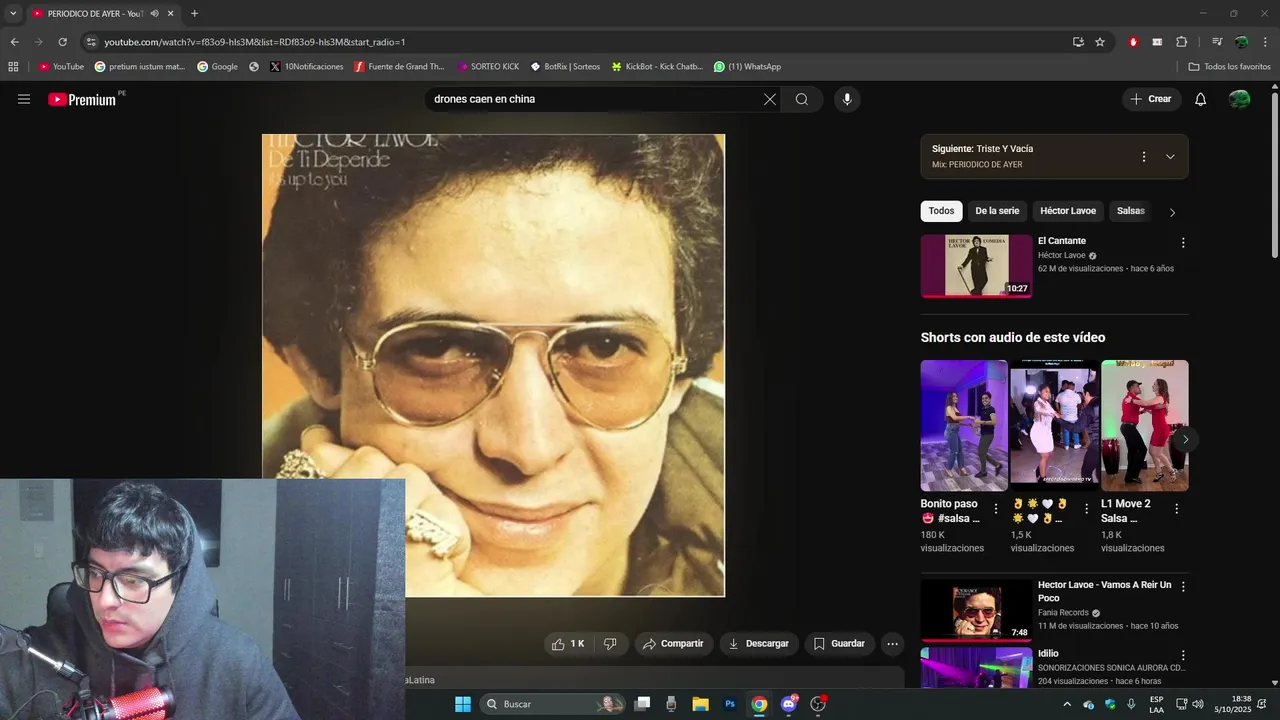Click Compartir share button

673,644
